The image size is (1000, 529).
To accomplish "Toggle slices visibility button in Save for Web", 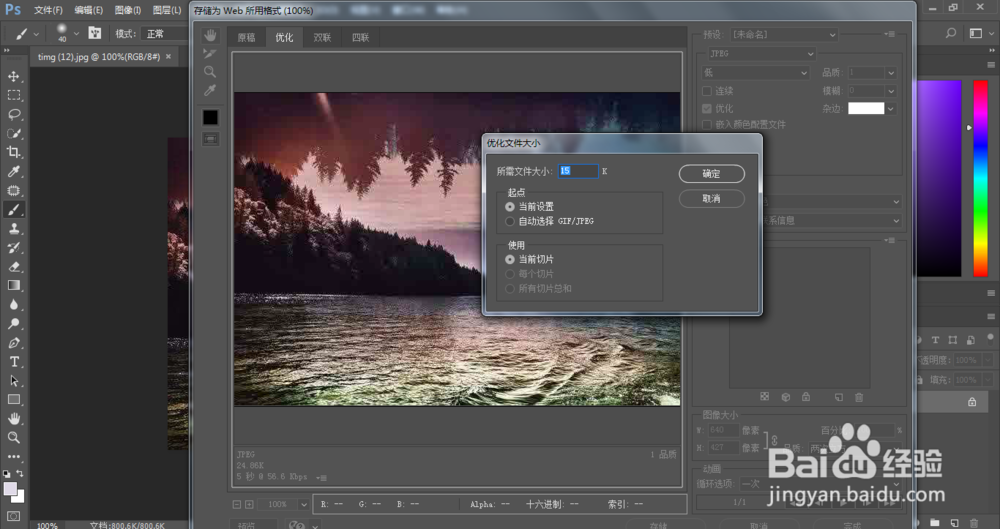I will pos(210,138).
